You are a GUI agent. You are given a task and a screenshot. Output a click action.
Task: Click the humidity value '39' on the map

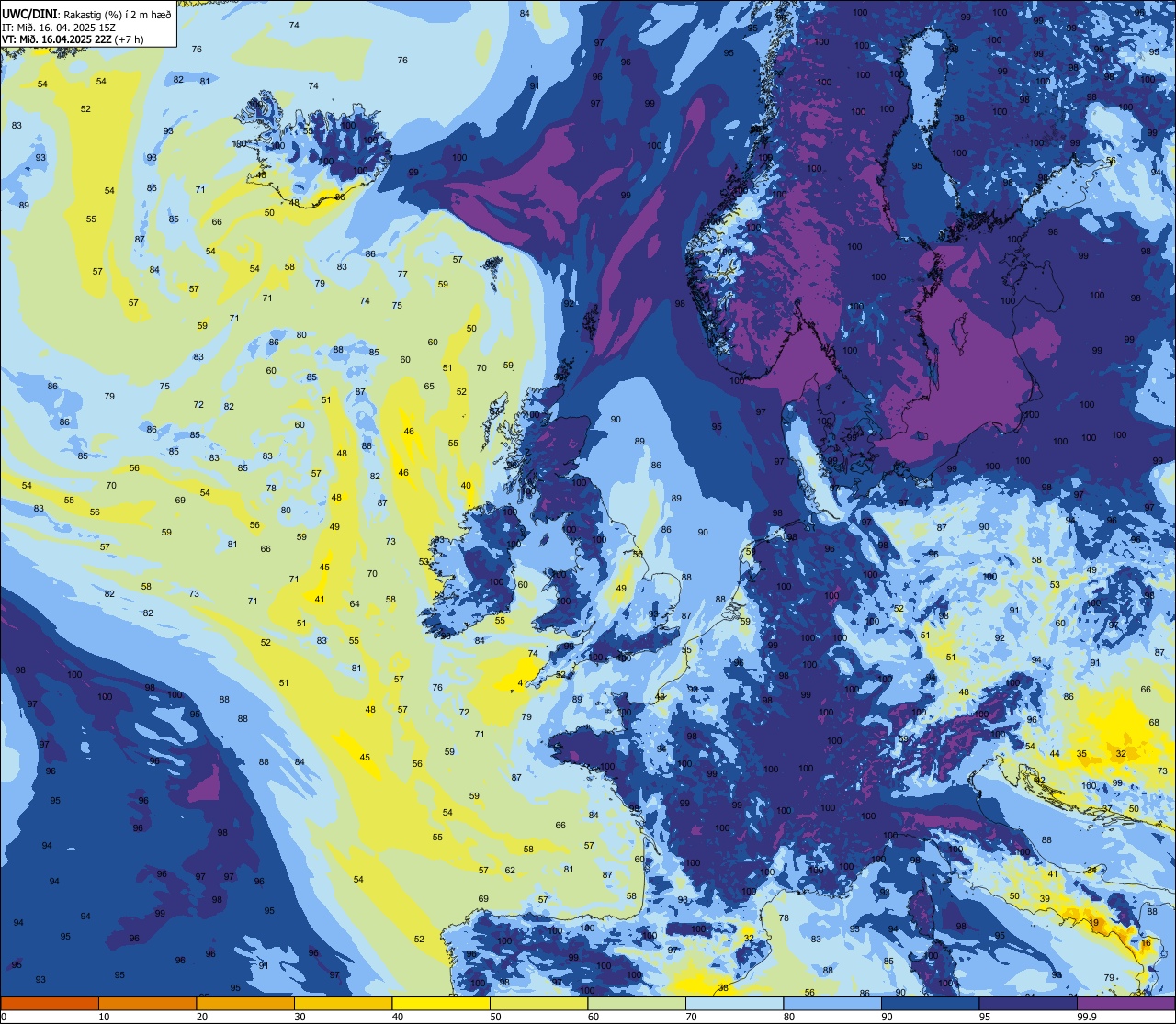1045,898
